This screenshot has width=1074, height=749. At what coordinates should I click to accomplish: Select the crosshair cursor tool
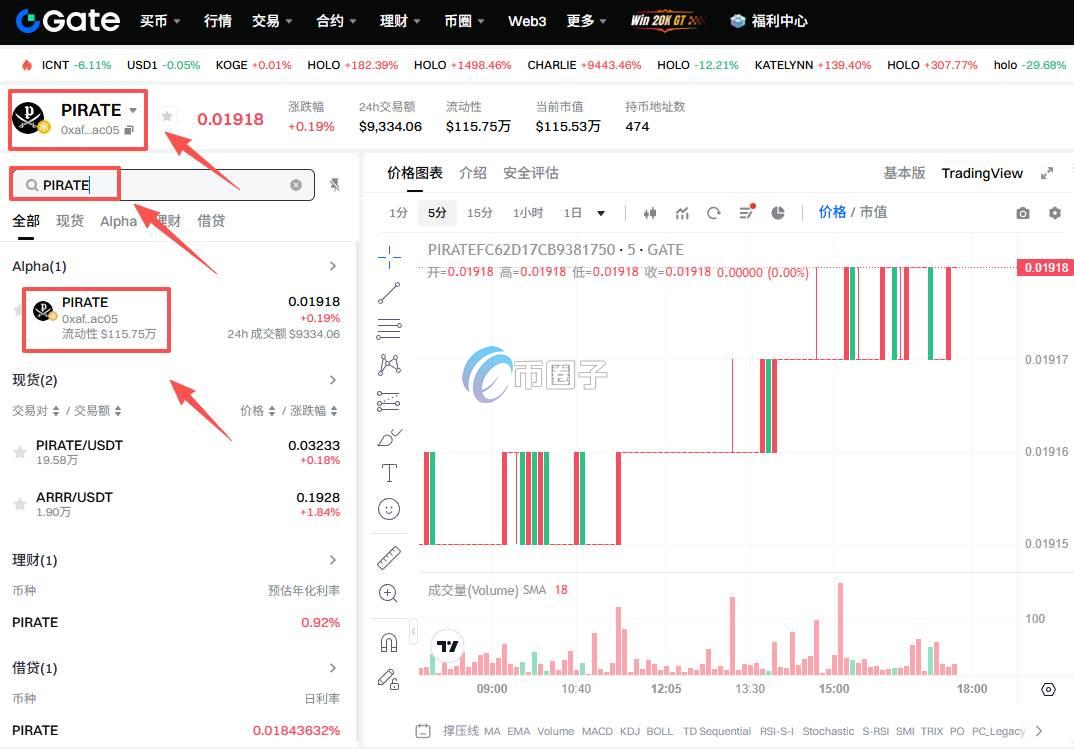tap(389, 257)
